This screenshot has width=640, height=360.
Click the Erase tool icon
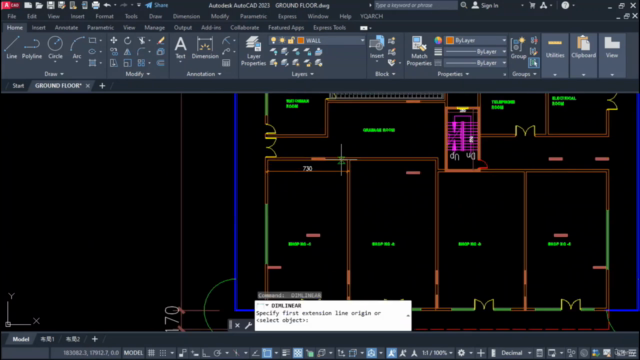tap(161, 40)
